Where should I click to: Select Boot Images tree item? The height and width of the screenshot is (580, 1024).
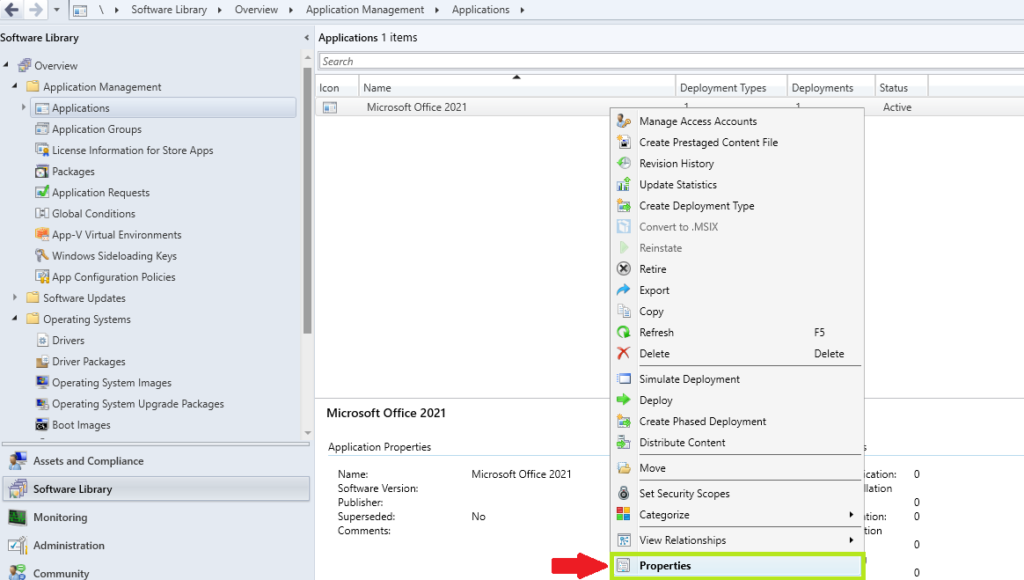click(x=81, y=425)
